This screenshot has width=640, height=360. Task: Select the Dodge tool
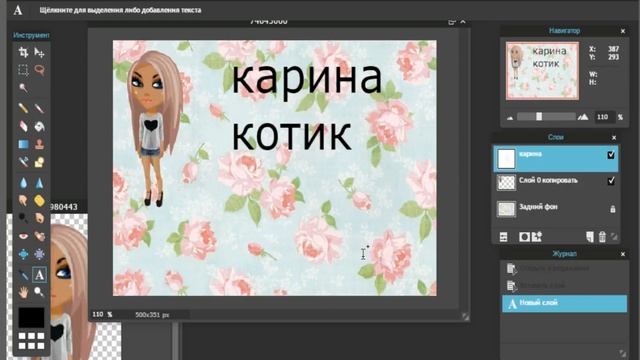[x=23, y=218]
